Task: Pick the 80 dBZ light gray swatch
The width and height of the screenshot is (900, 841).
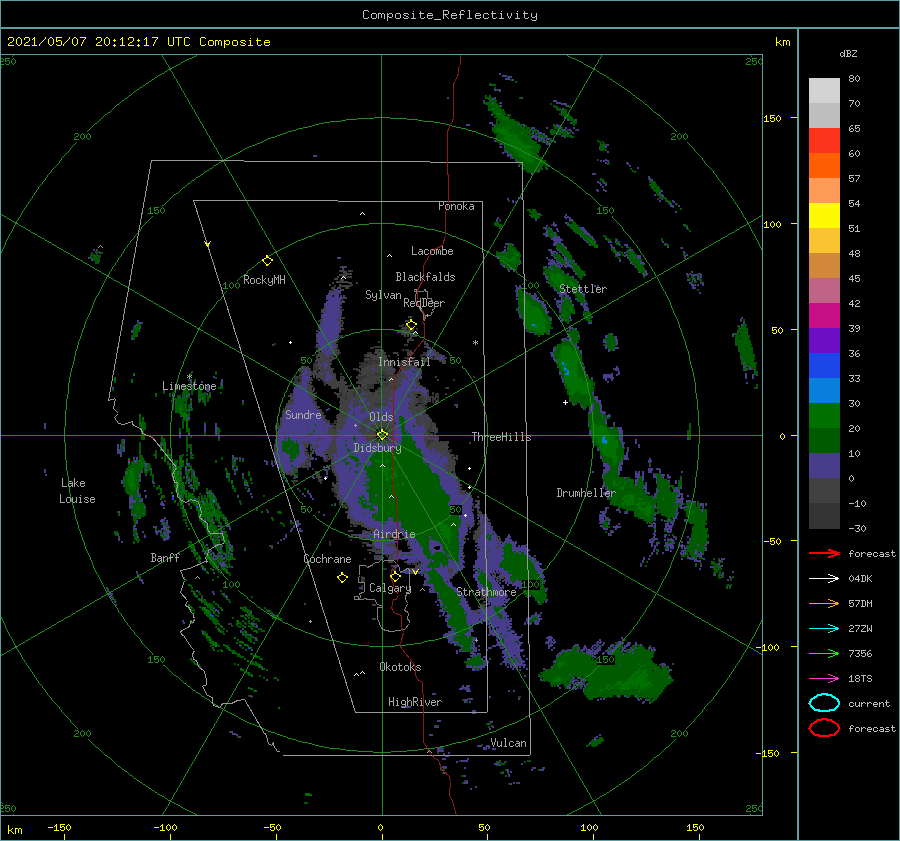Action: coord(824,90)
